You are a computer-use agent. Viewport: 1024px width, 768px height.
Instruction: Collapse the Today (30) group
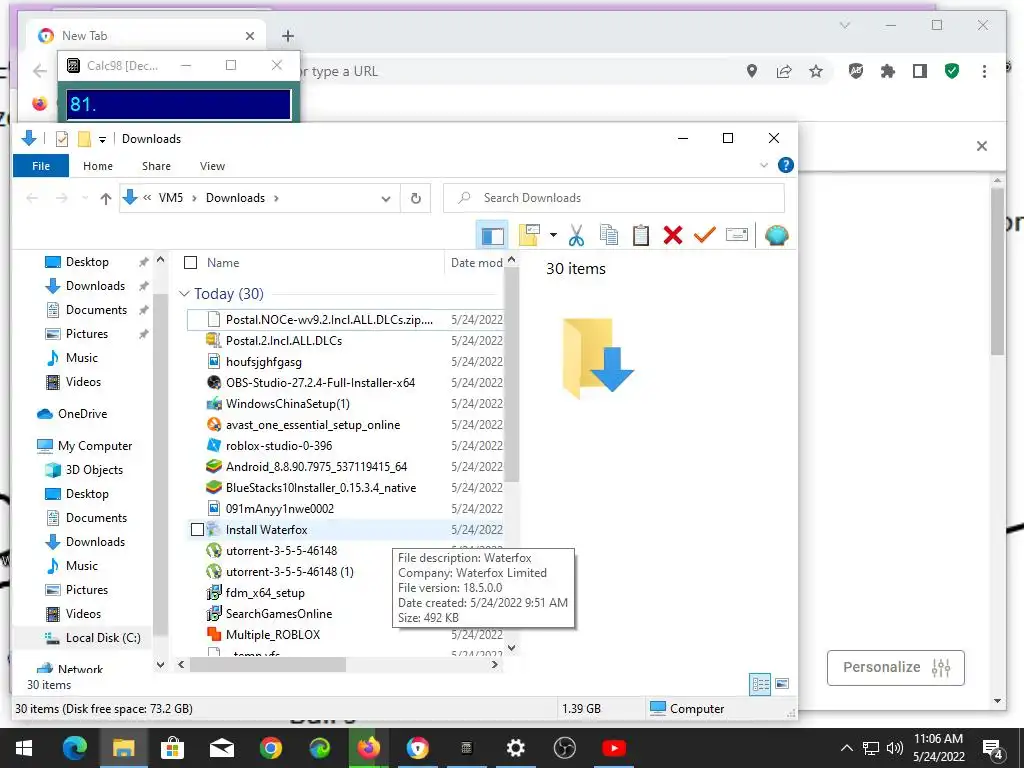[x=184, y=294]
